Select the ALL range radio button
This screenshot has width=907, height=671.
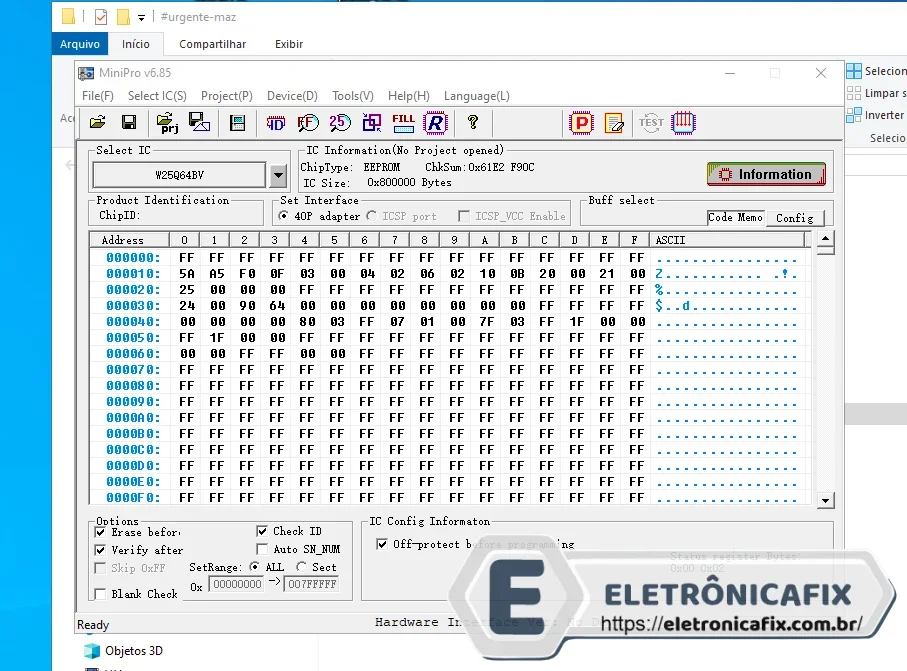click(254, 567)
